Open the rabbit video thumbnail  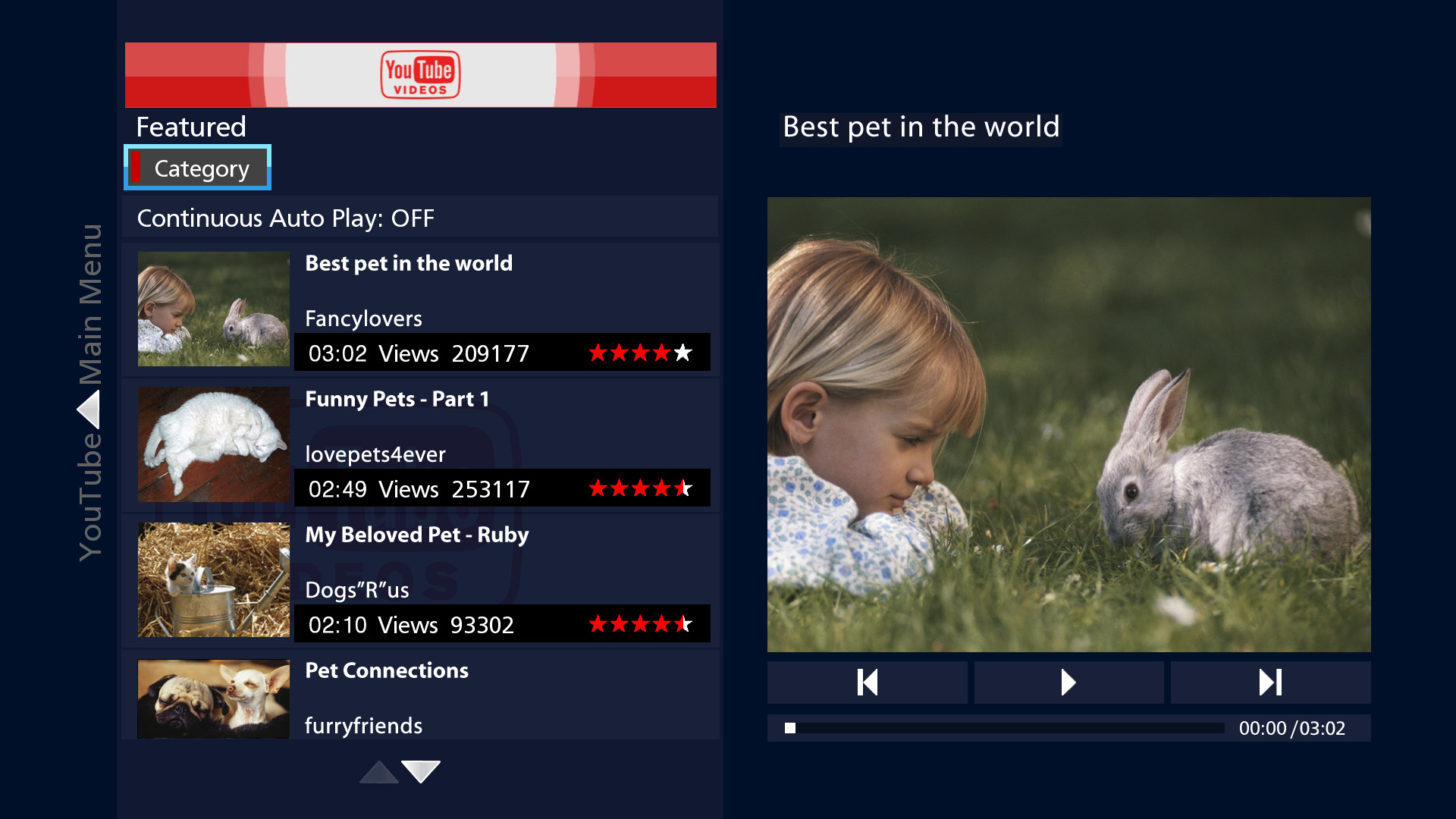214,309
